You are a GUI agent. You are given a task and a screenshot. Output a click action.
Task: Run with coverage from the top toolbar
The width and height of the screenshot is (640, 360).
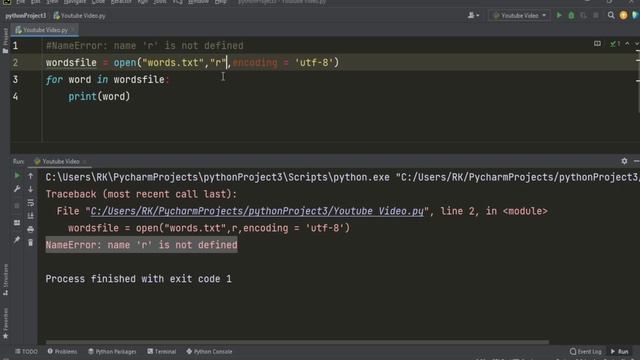583,16
